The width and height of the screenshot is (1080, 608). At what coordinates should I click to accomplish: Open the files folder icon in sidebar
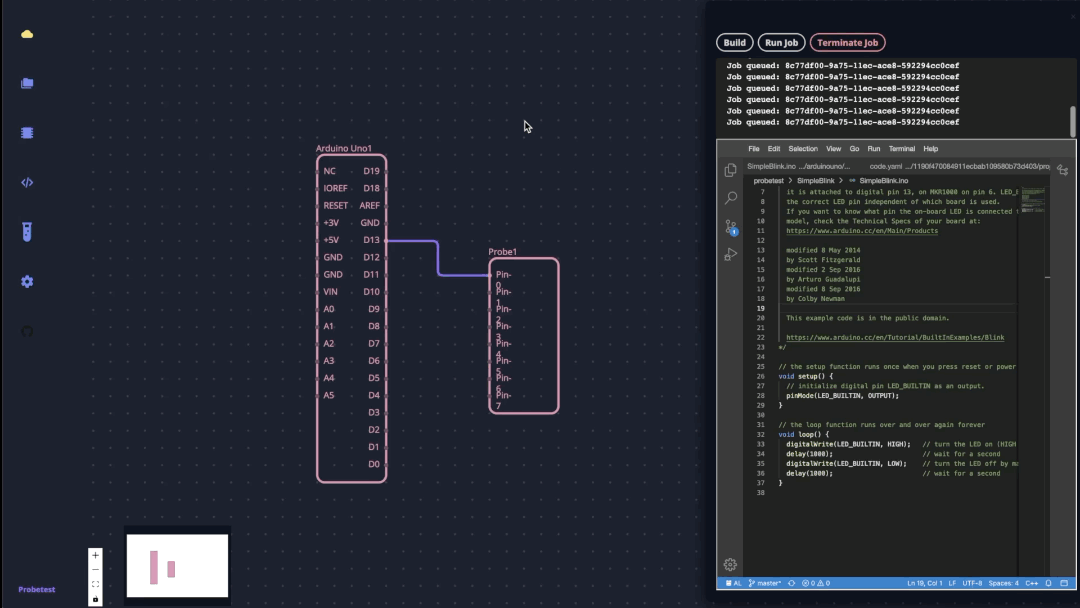click(27, 84)
